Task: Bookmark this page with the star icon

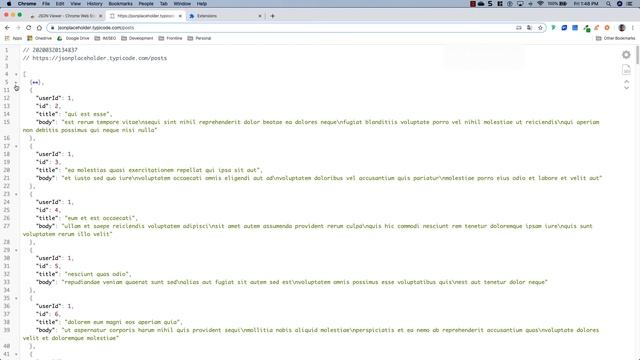Action: tap(540, 28)
